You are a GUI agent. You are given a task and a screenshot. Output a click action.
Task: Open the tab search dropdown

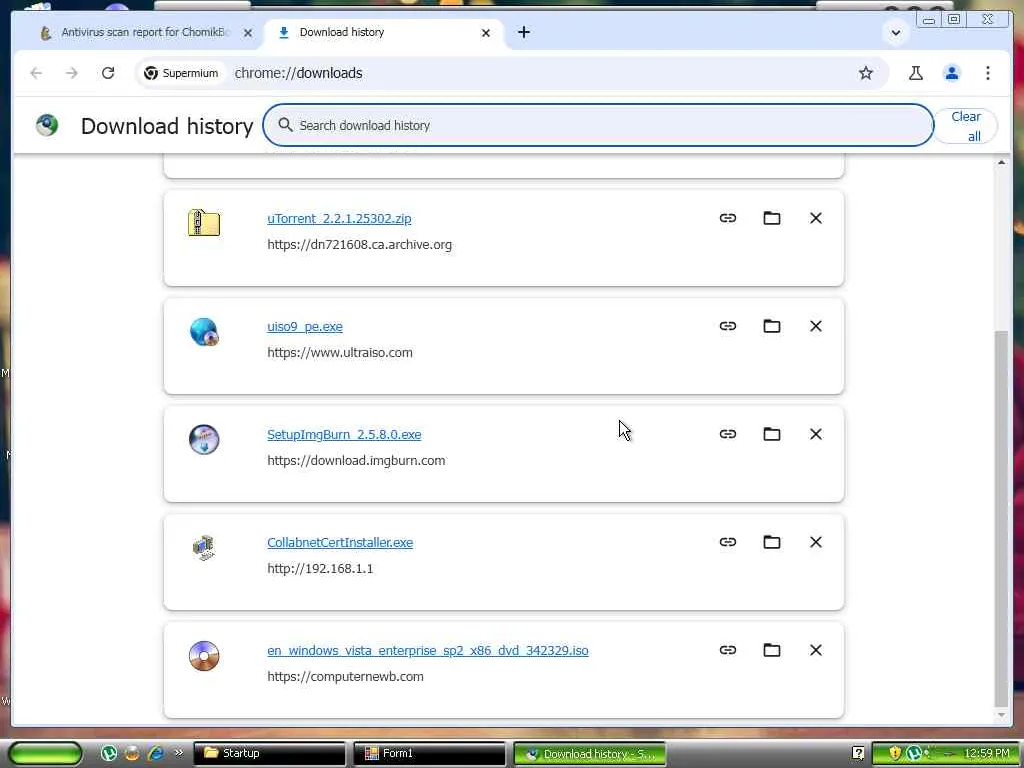(895, 32)
